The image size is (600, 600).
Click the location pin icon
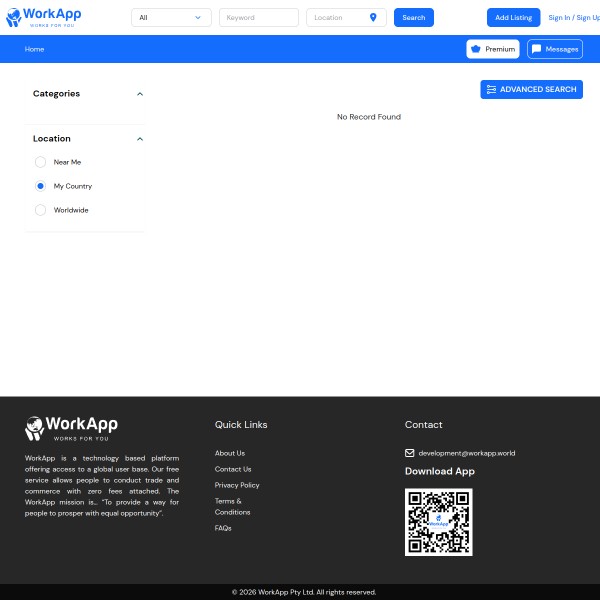click(373, 17)
